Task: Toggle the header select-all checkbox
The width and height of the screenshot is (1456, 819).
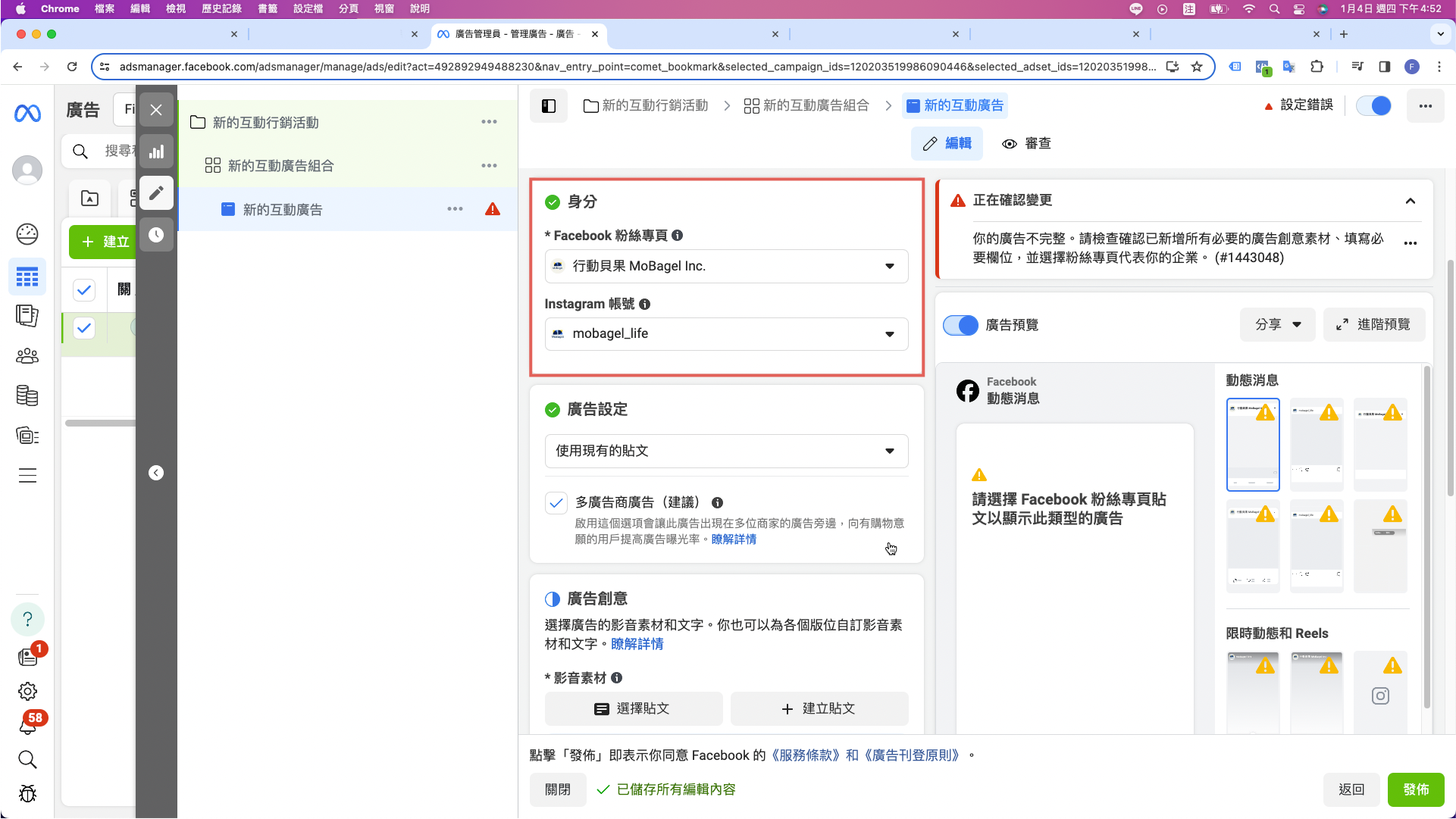Action: point(84,289)
